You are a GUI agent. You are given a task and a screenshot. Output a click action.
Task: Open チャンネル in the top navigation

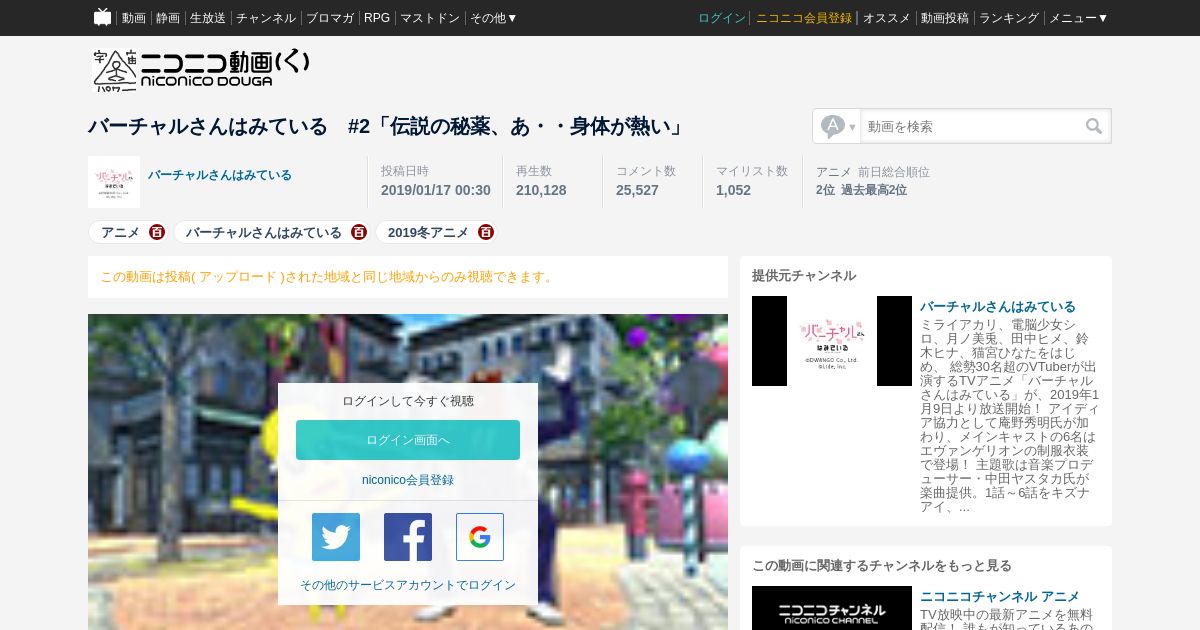point(266,18)
